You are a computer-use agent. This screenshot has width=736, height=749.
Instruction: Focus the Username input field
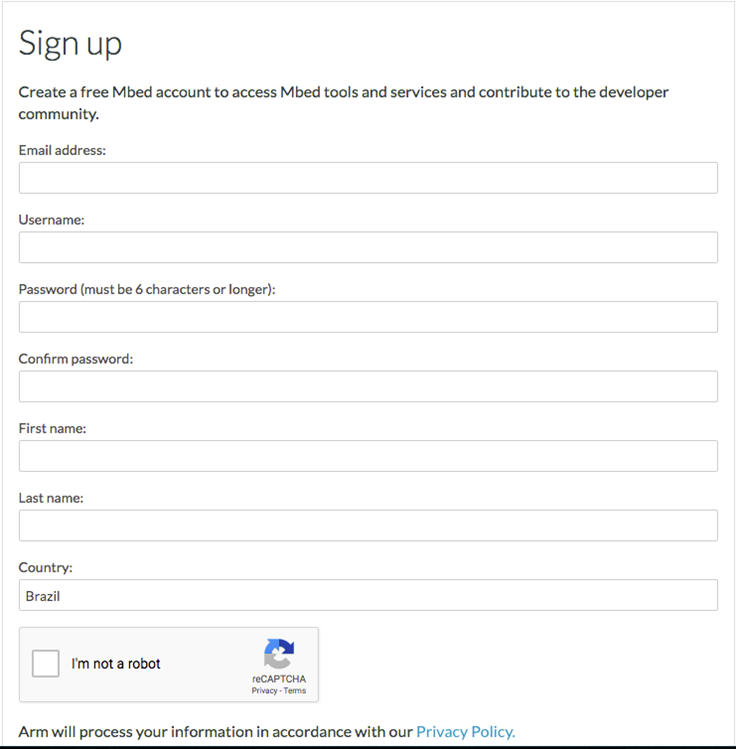point(368,247)
